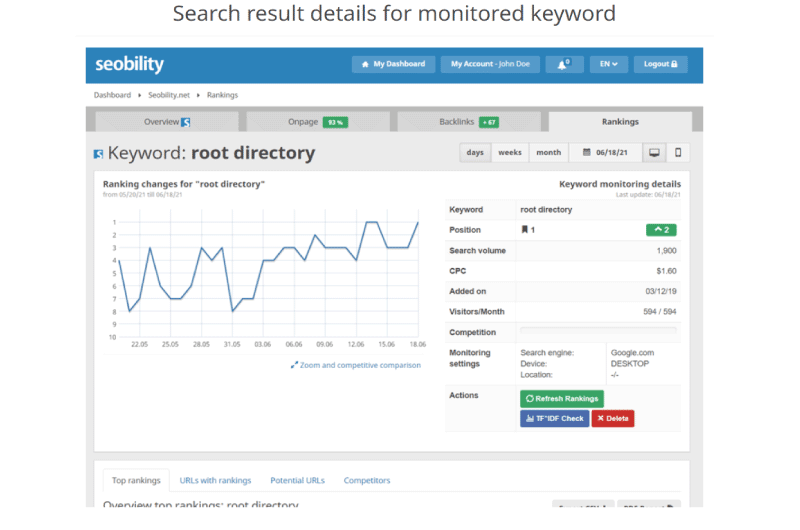Open the notifications bell
Screen dimensions: 800x530
pos(564,64)
